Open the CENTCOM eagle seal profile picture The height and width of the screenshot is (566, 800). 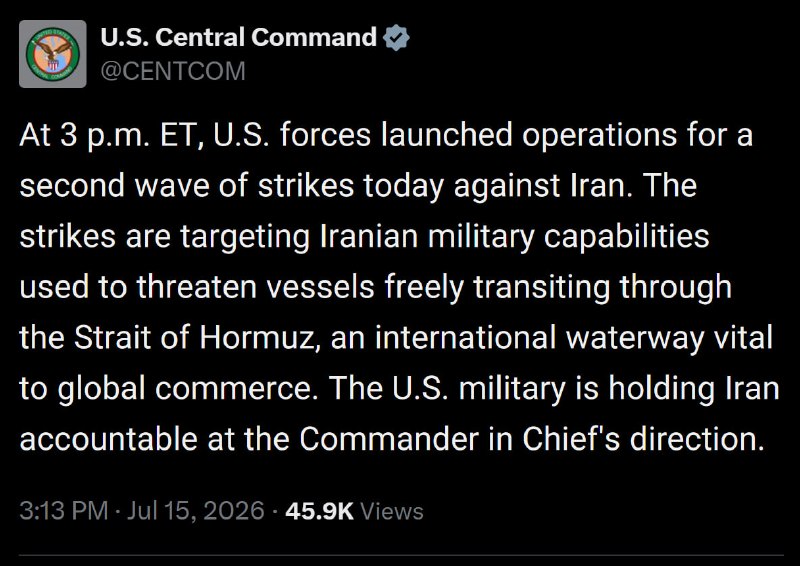pyautogui.click(x=53, y=54)
